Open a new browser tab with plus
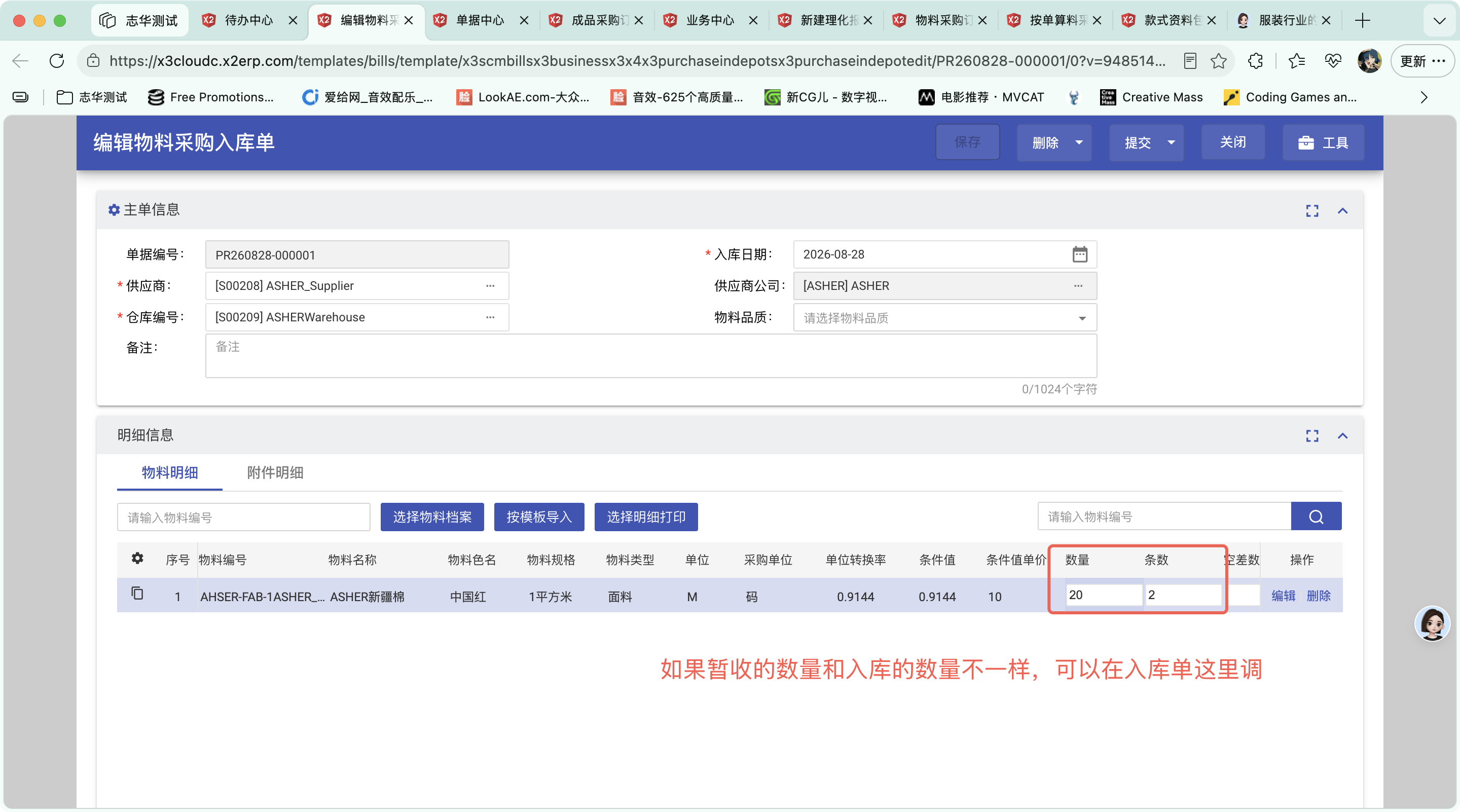Viewport: 1460px width, 812px height. pyautogui.click(x=1362, y=20)
